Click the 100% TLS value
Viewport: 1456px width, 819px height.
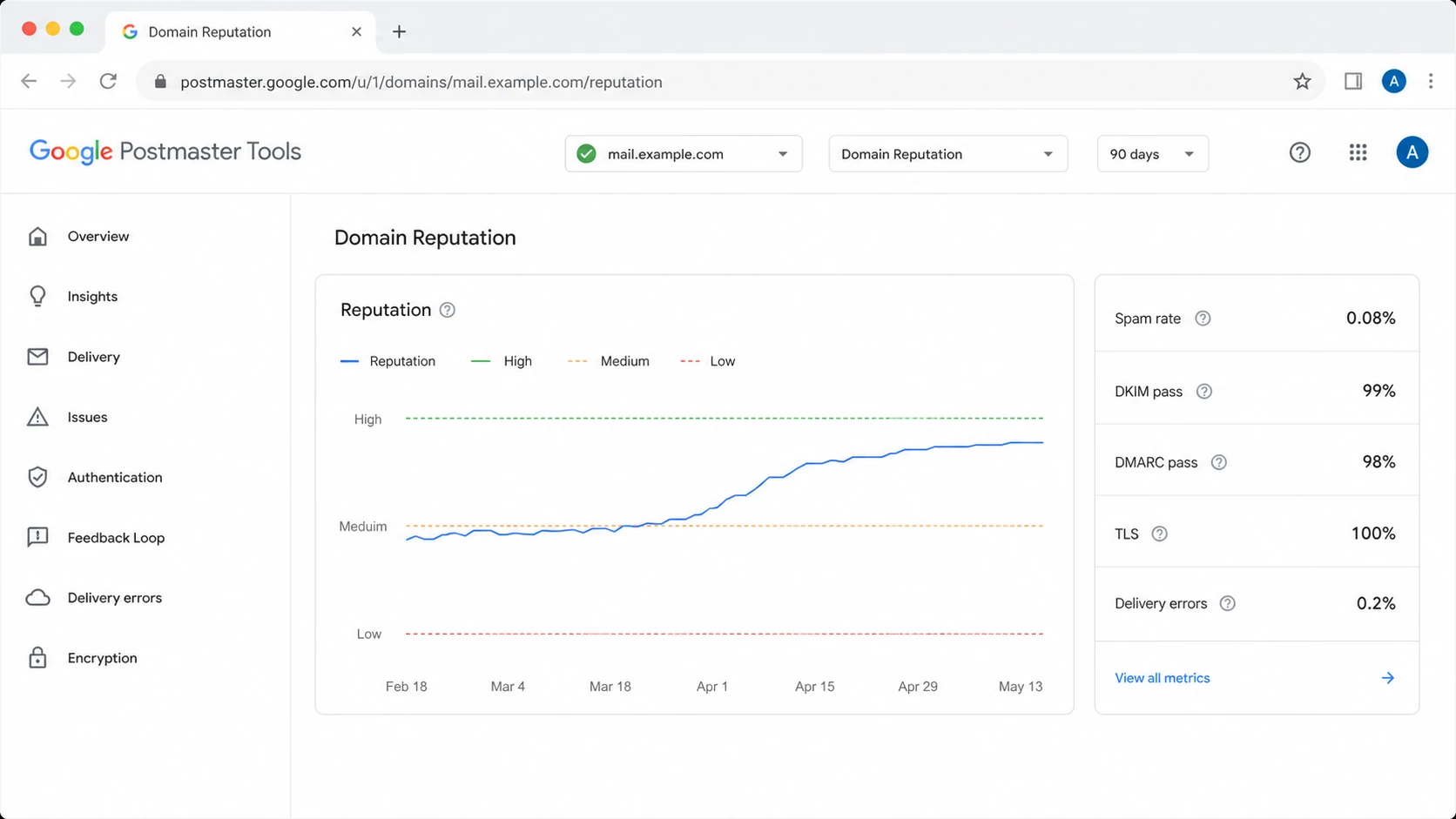coord(1373,533)
